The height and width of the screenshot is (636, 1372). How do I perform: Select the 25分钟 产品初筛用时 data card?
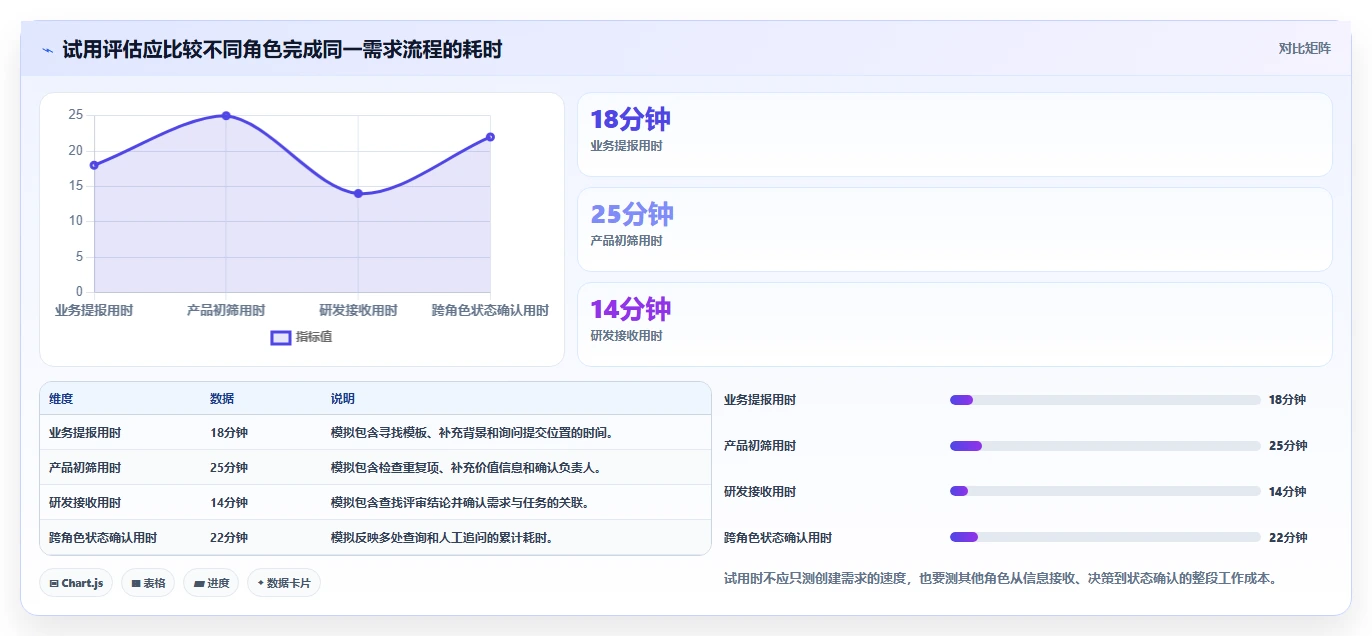[955, 230]
